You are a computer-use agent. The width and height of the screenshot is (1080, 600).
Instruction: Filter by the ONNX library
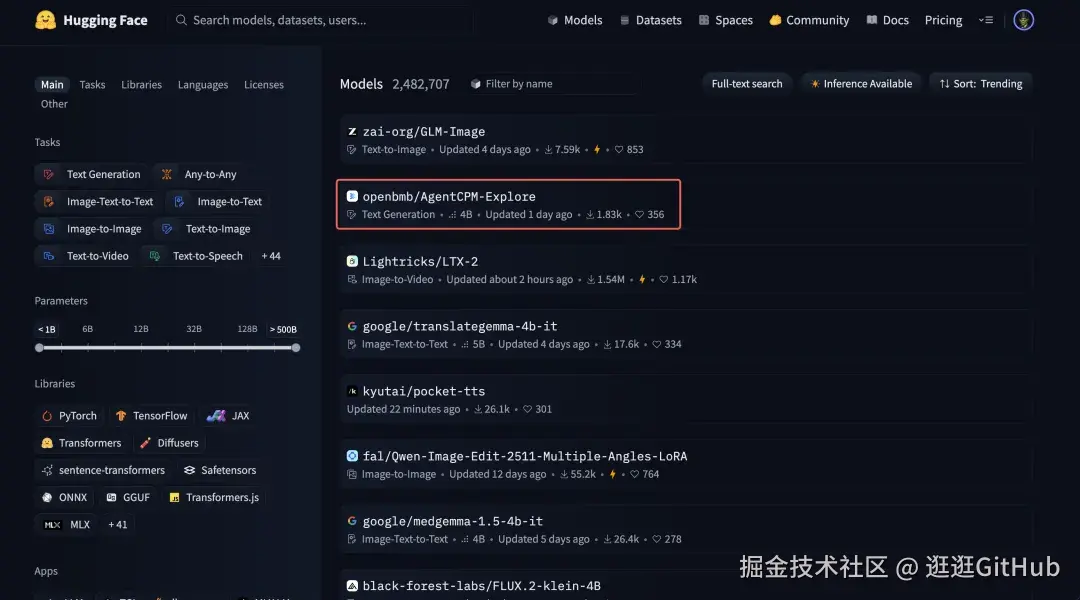click(64, 497)
